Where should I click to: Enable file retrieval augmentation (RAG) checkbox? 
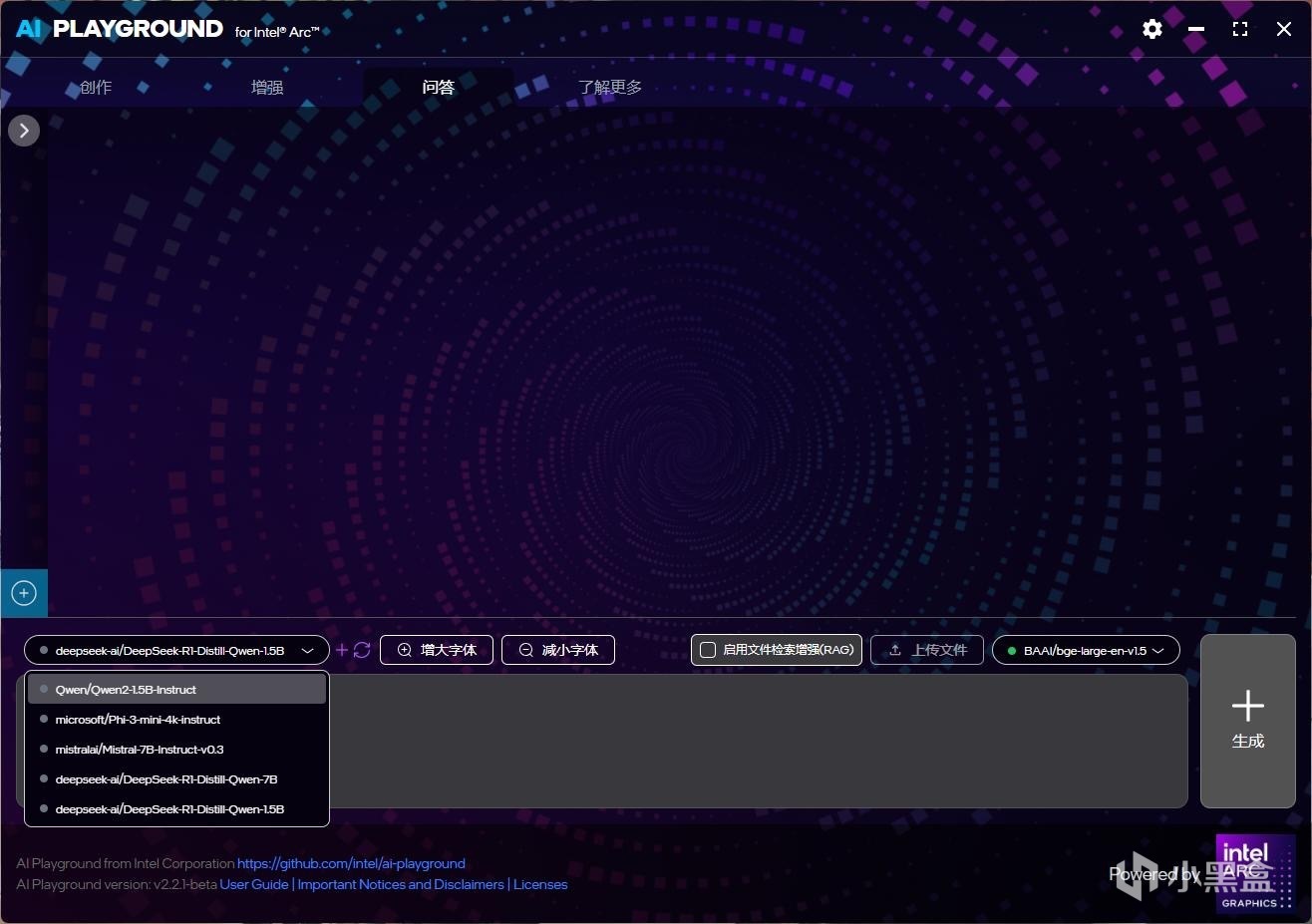point(708,650)
